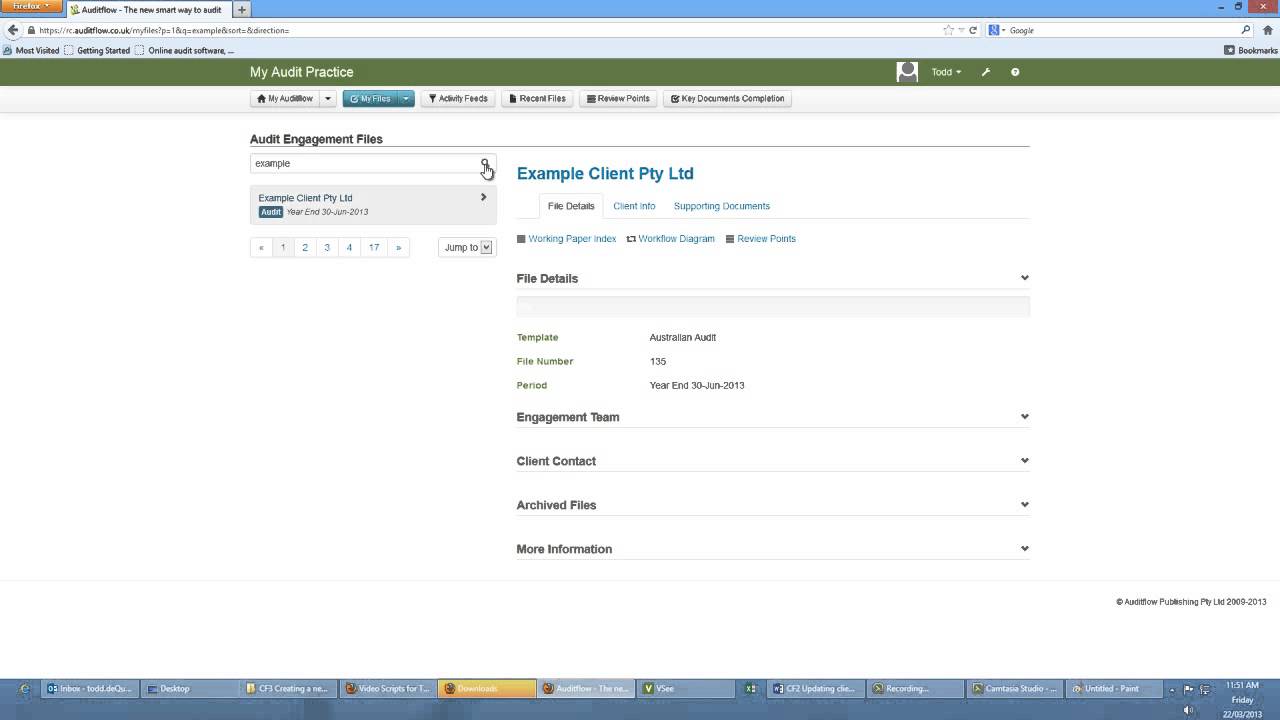
Task: Switch to VSee taskbar item
Action: (x=686, y=688)
